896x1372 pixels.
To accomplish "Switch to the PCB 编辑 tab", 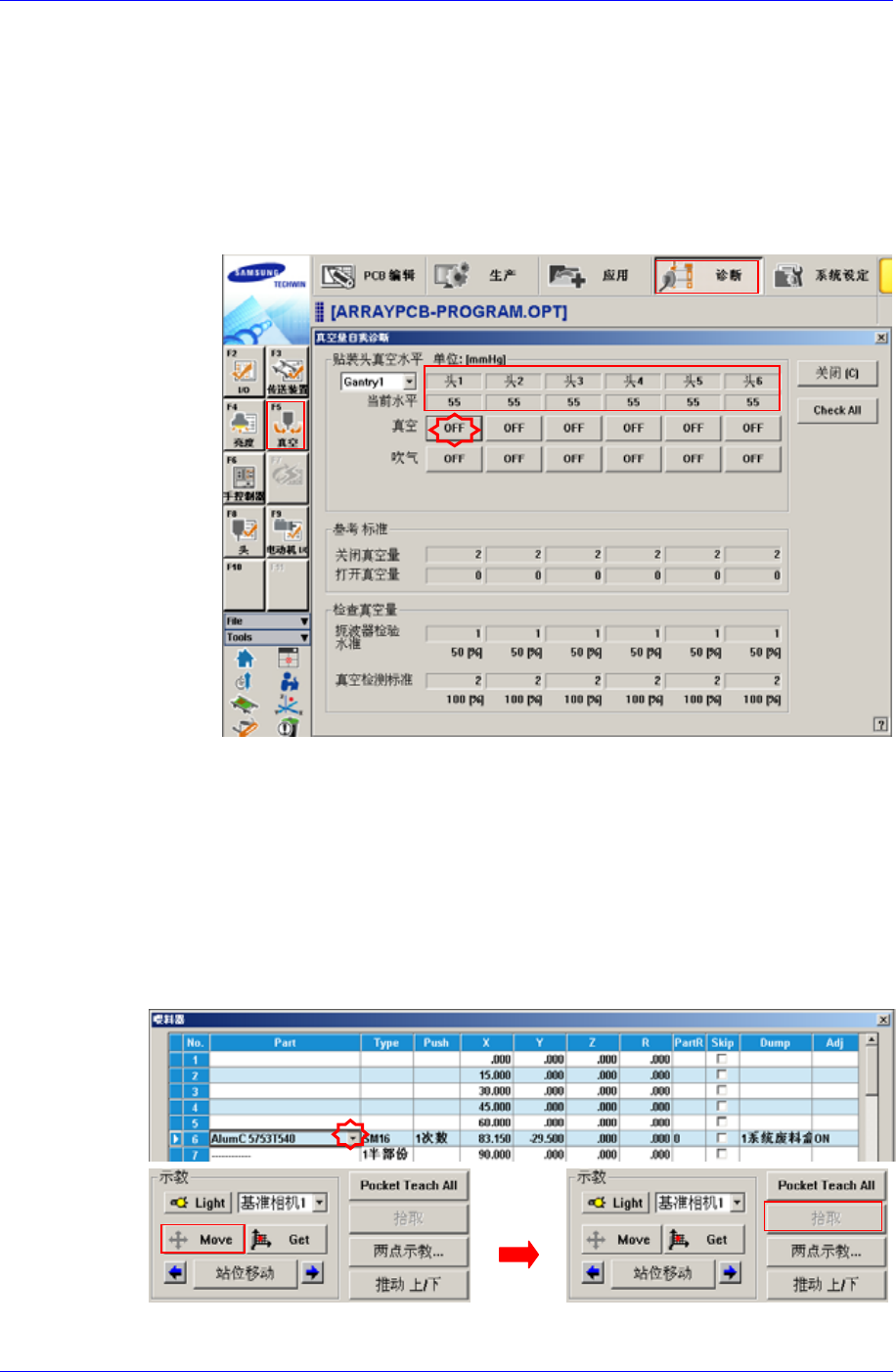I will (x=369, y=276).
